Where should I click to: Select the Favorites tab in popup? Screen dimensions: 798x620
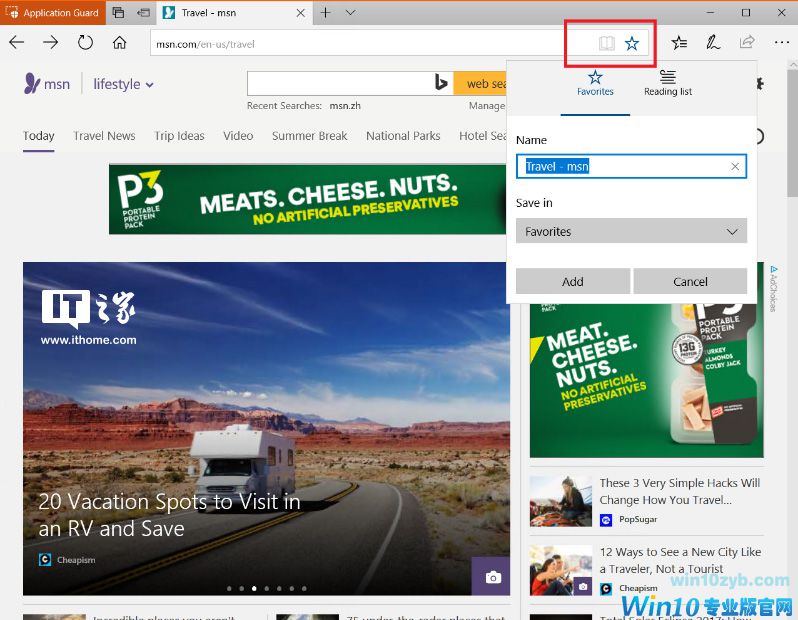595,83
